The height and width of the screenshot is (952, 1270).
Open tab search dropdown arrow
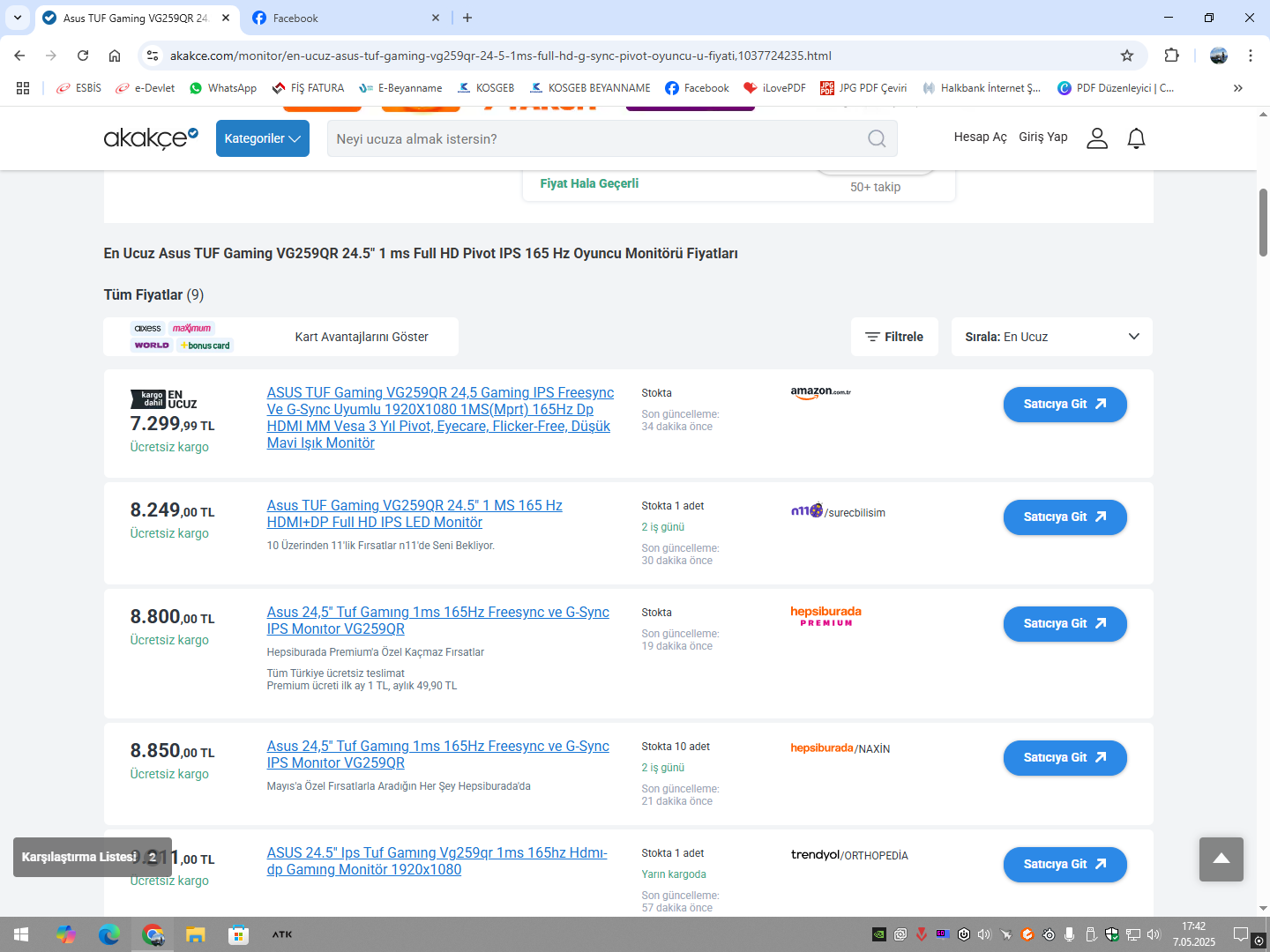pyautogui.click(x=18, y=18)
